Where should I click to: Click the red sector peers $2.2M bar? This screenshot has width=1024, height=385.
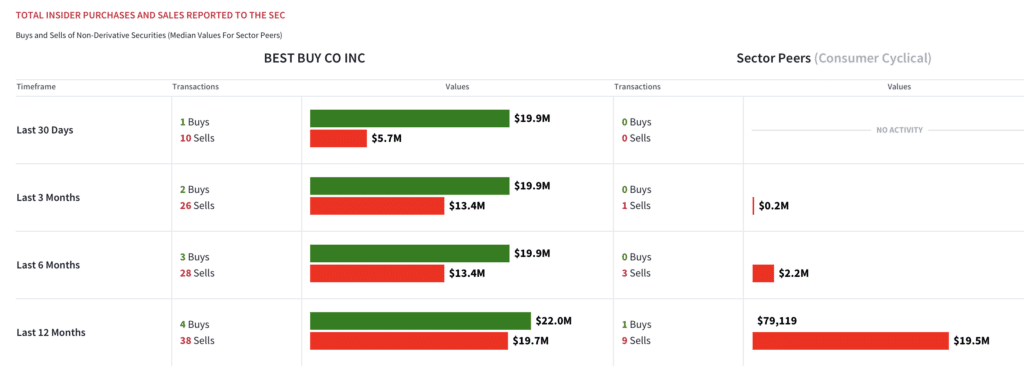pos(763,273)
